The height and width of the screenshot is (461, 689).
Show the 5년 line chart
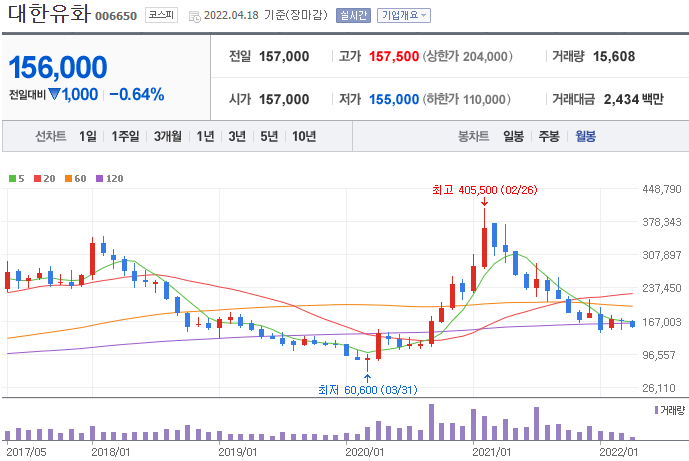click(x=269, y=136)
